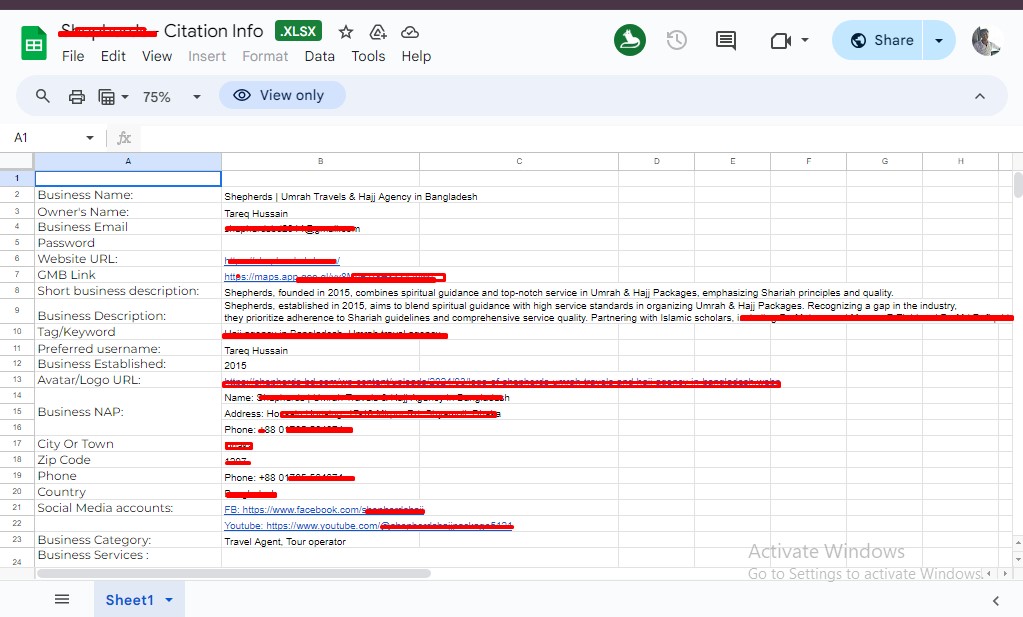Viewport: 1023px width, 617px height.
Task: Switch to the Sheet1 tab
Action: click(129, 600)
